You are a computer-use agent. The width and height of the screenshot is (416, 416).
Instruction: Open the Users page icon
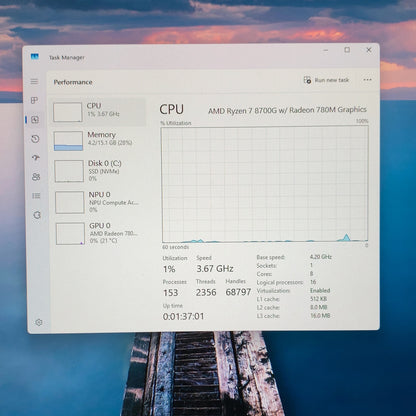tap(36, 177)
